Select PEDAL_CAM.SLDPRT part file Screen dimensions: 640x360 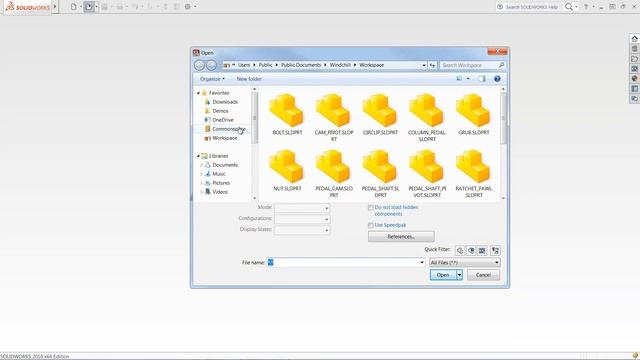(333, 173)
